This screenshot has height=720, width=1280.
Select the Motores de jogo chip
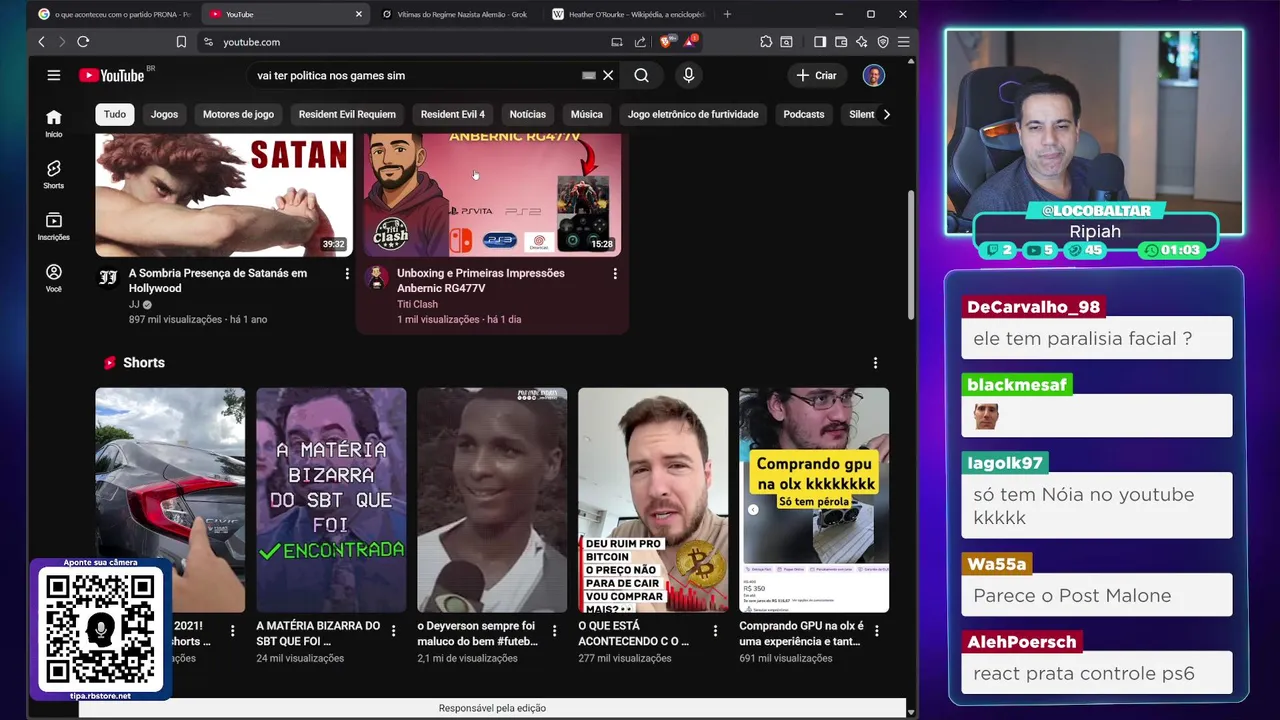pyautogui.click(x=238, y=114)
